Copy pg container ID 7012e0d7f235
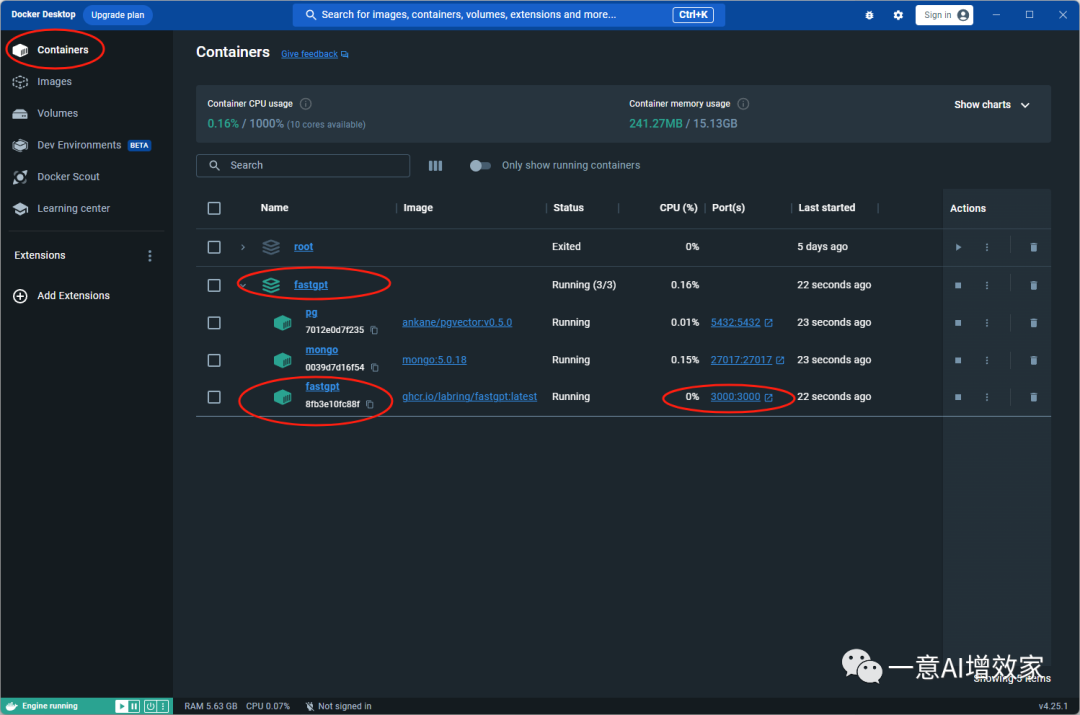 [x=374, y=330]
